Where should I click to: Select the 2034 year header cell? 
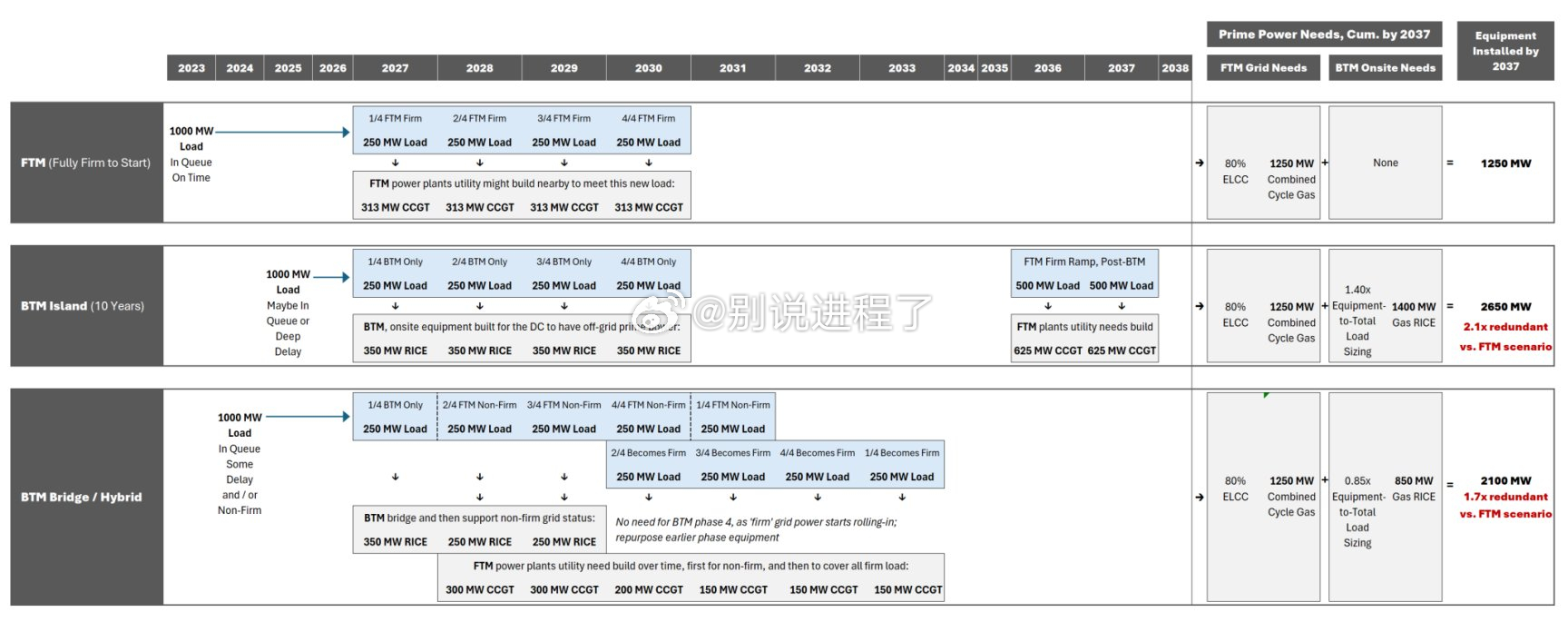[961, 68]
